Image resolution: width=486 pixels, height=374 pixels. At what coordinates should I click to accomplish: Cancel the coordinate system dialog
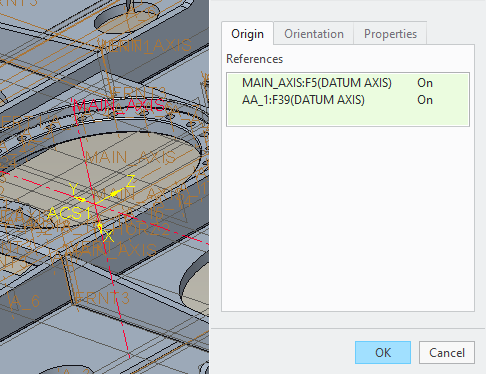(x=447, y=352)
